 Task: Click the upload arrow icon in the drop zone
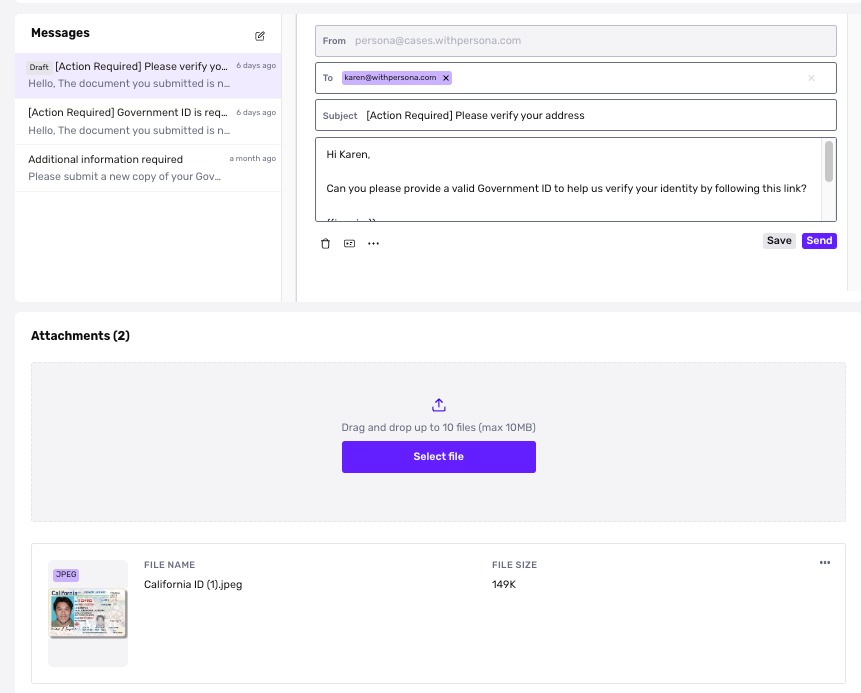(x=439, y=405)
